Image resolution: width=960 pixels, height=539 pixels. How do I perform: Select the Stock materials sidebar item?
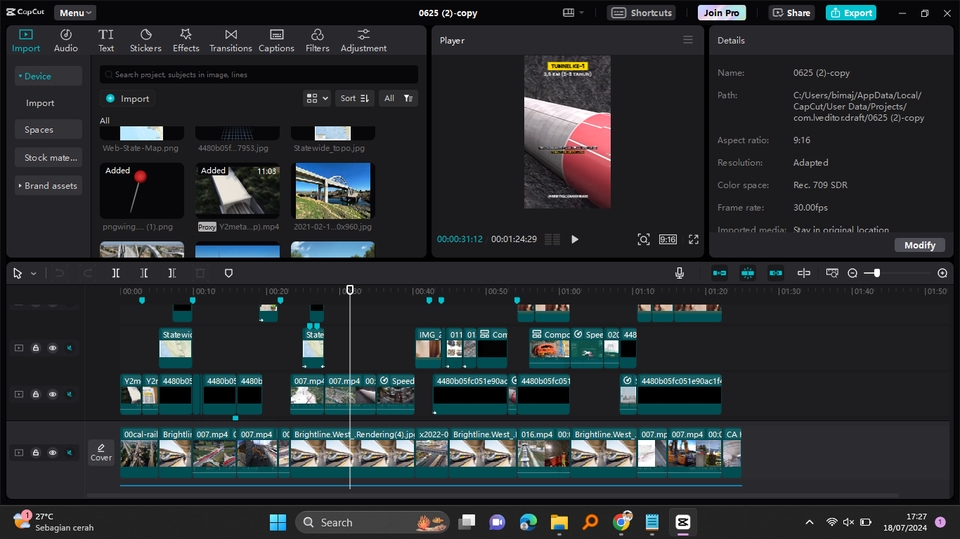50,157
